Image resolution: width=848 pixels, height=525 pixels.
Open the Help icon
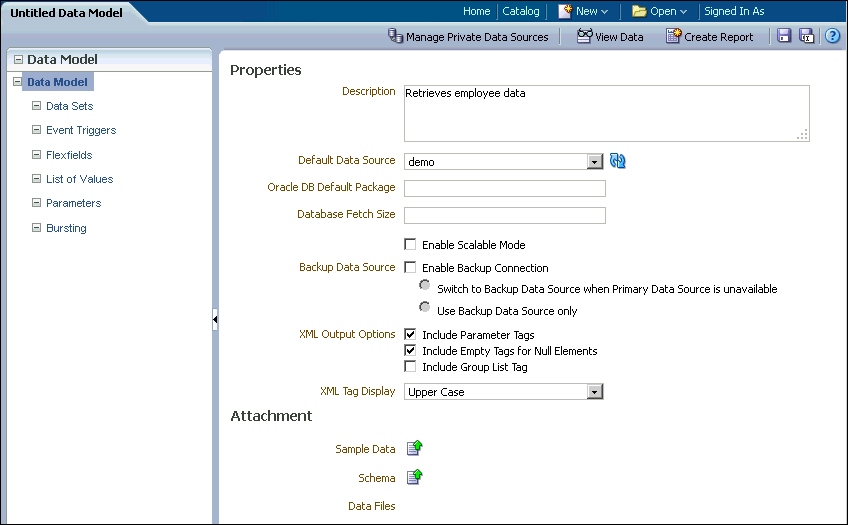[x=832, y=36]
